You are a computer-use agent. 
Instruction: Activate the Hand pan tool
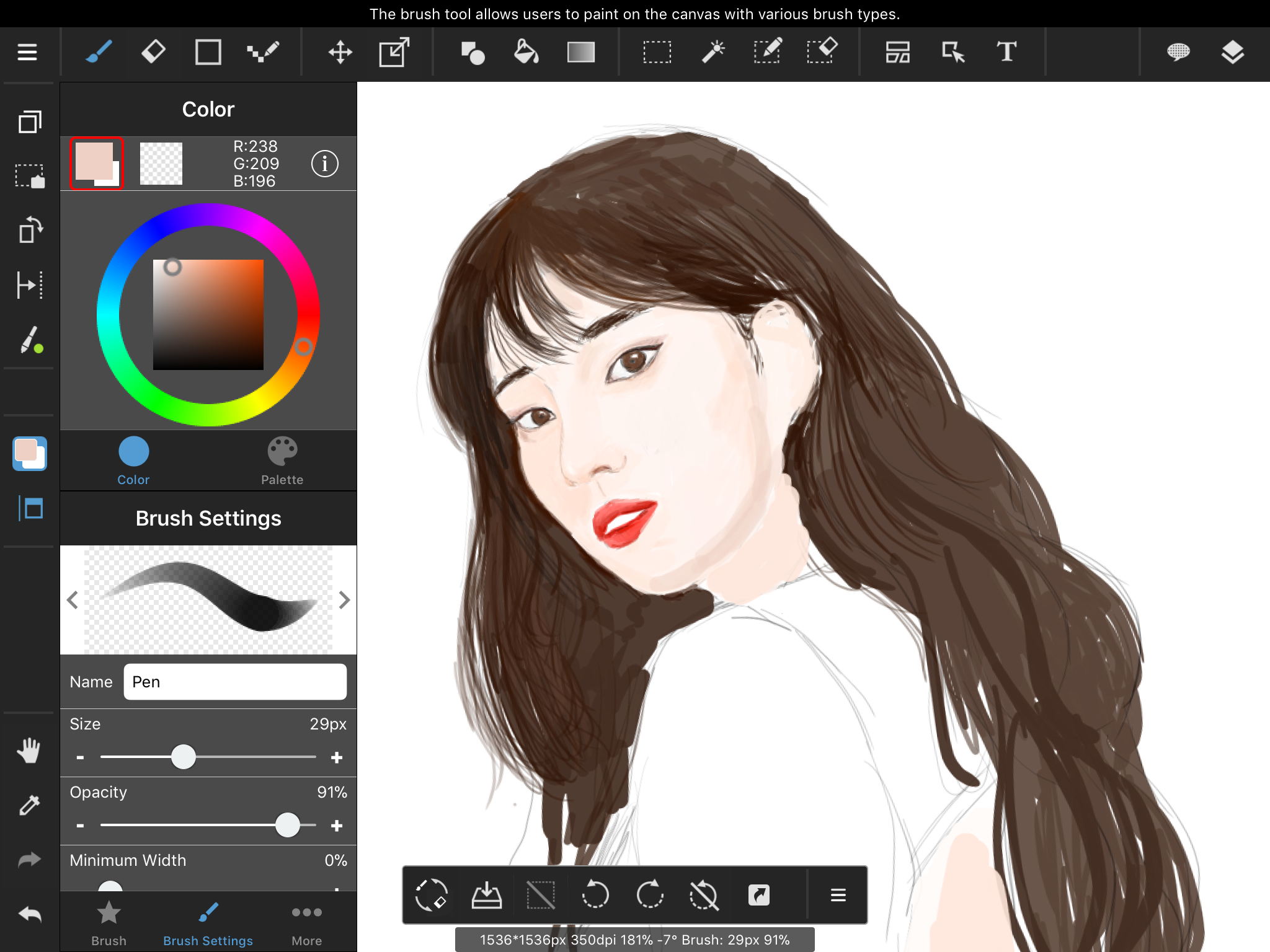click(x=29, y=751)
